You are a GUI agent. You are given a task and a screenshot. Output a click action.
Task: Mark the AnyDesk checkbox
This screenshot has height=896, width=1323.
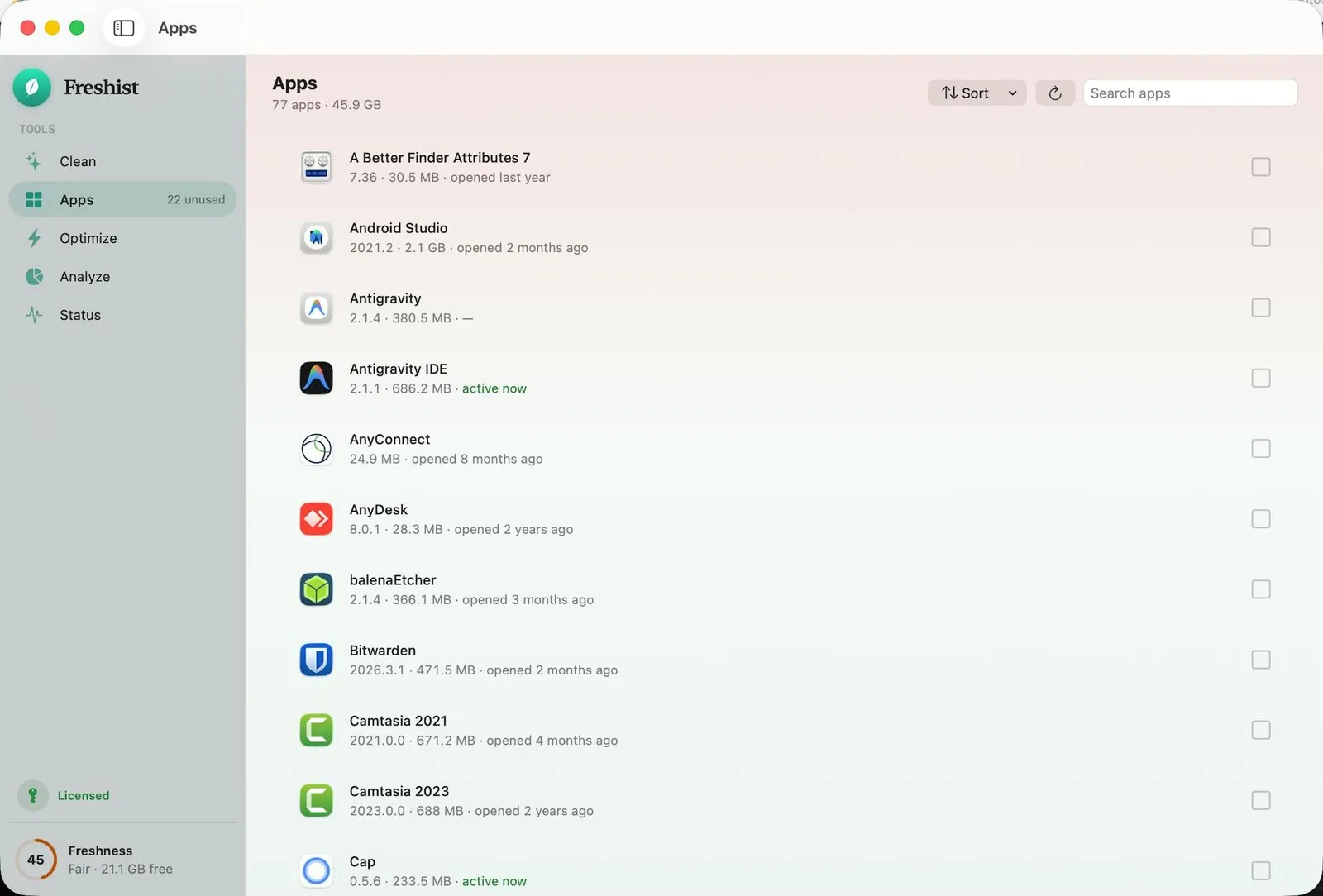(1261, 519)
